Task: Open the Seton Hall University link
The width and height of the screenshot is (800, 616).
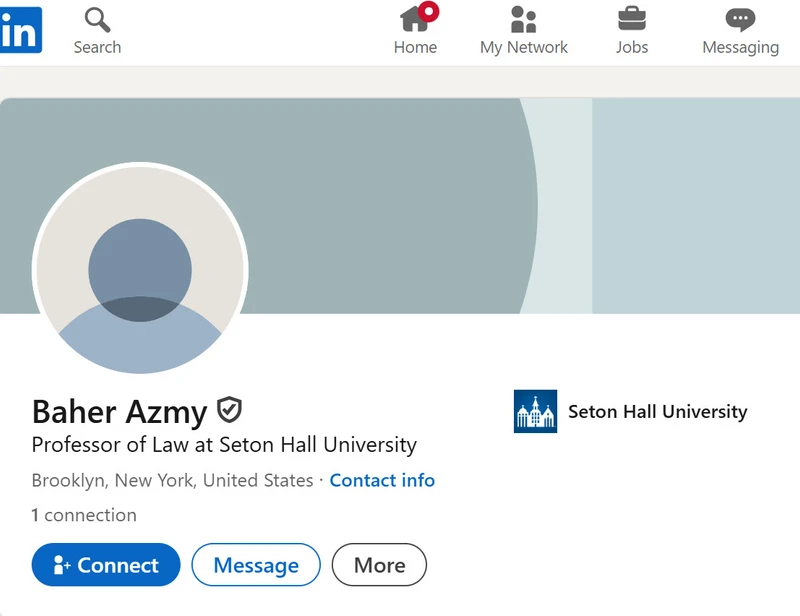Action: 658,411
